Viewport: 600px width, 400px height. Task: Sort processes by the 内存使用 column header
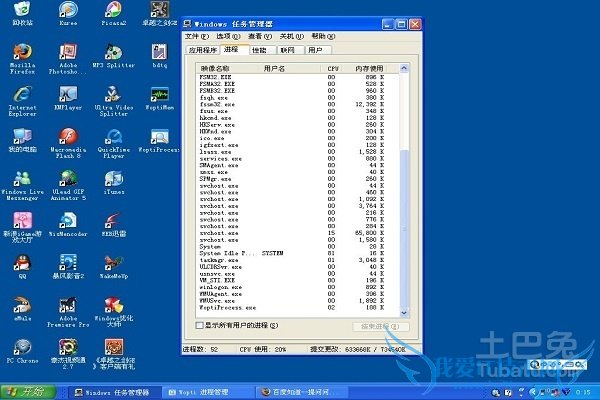click(372, 68)
